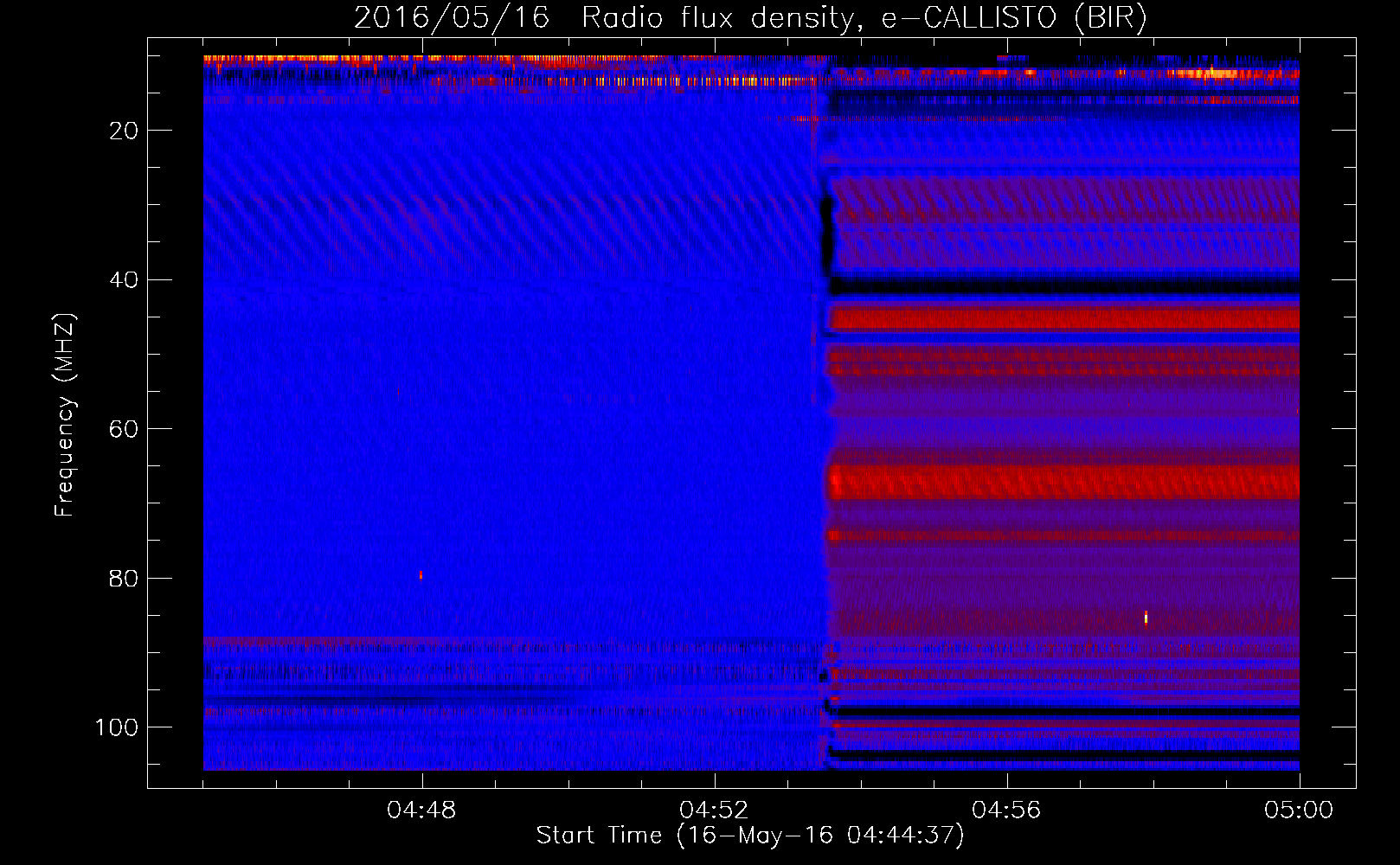Image resolution: width=1400 pixels, height=865 pixels.
Task: Click the 20 frequency tick label
Action: pyautogui.click(x=124, y=131)
